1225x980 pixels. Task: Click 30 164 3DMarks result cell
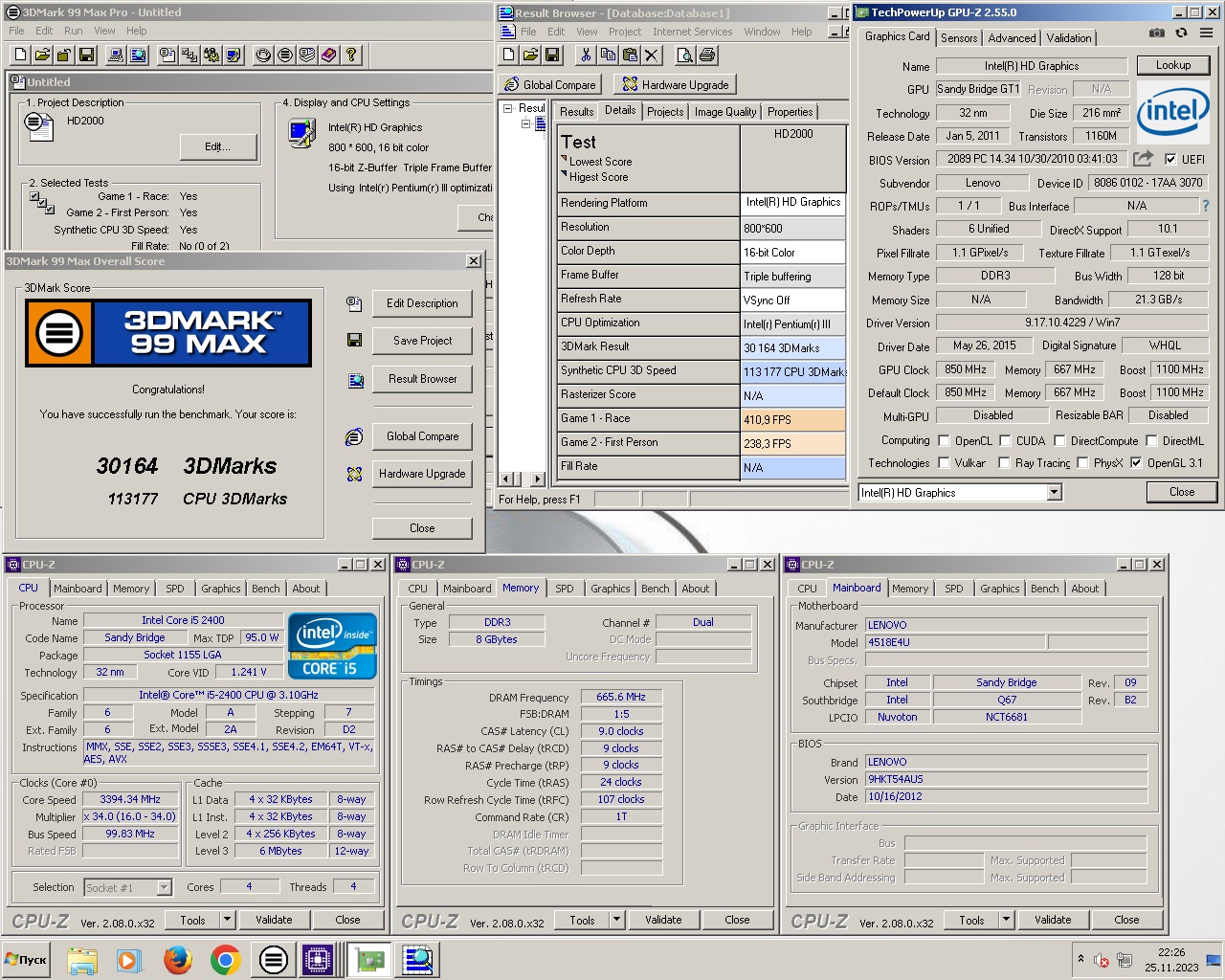pos(793,348)
